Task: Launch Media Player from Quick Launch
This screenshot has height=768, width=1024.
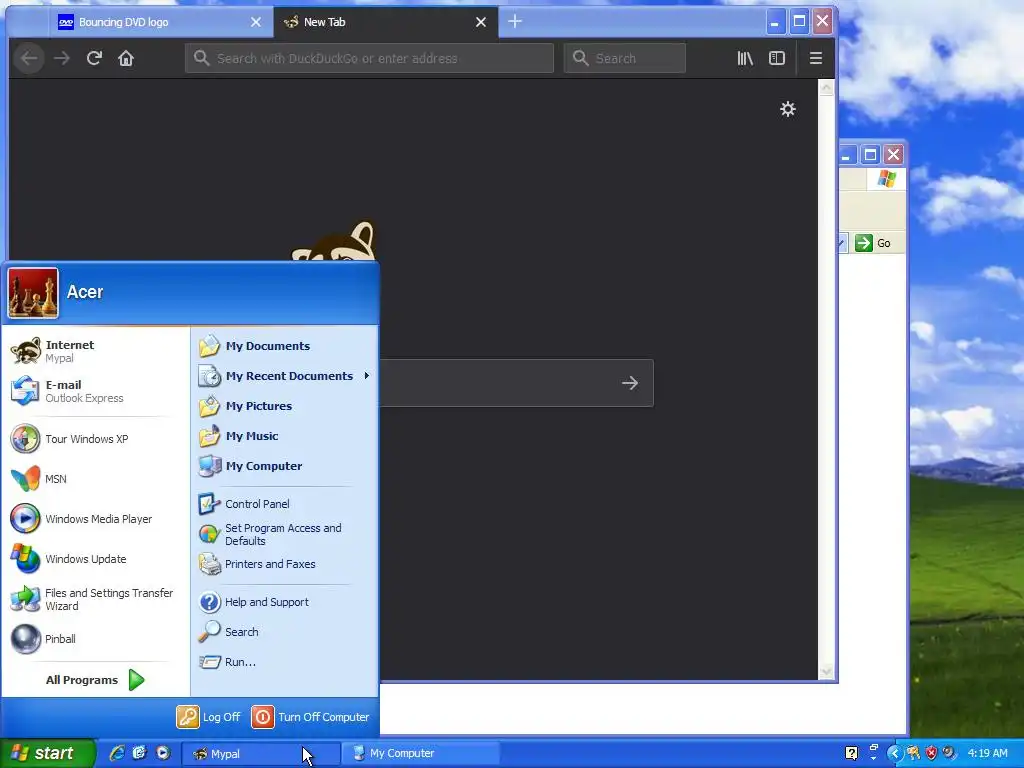Action: [x=163, y=753]
